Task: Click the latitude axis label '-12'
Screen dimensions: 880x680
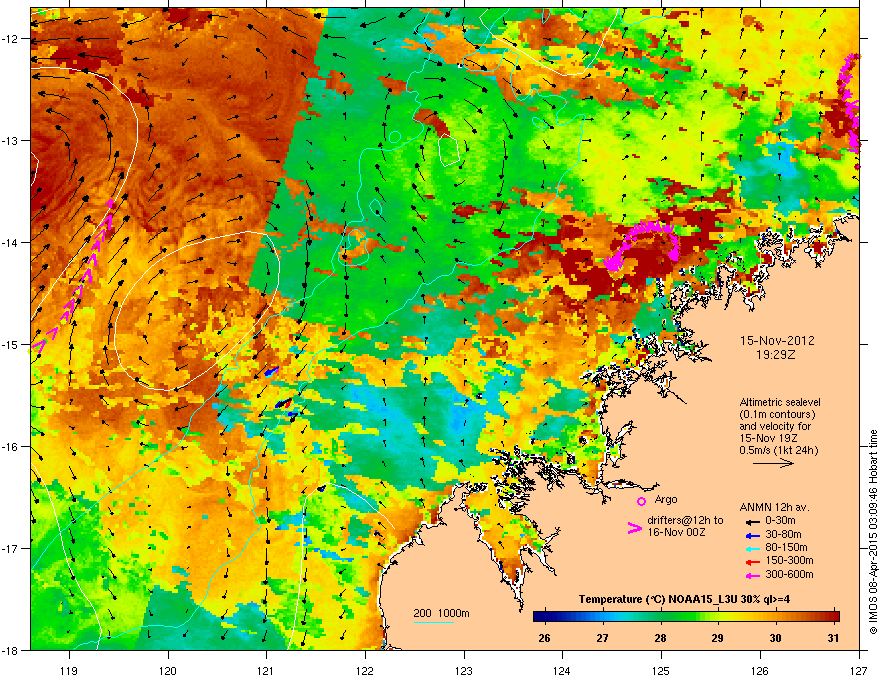Action: (11, 39)
